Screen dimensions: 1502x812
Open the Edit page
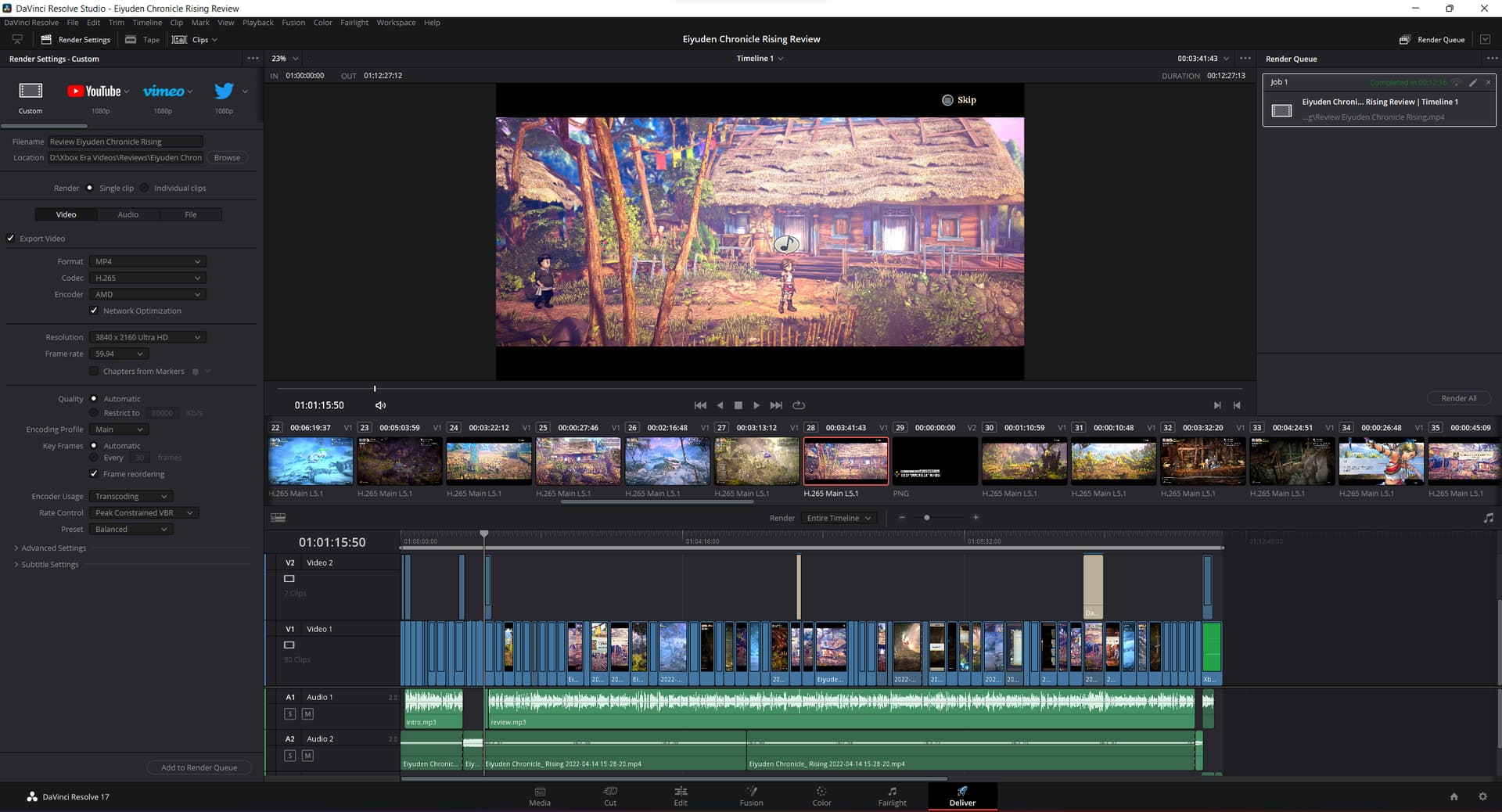681,796
